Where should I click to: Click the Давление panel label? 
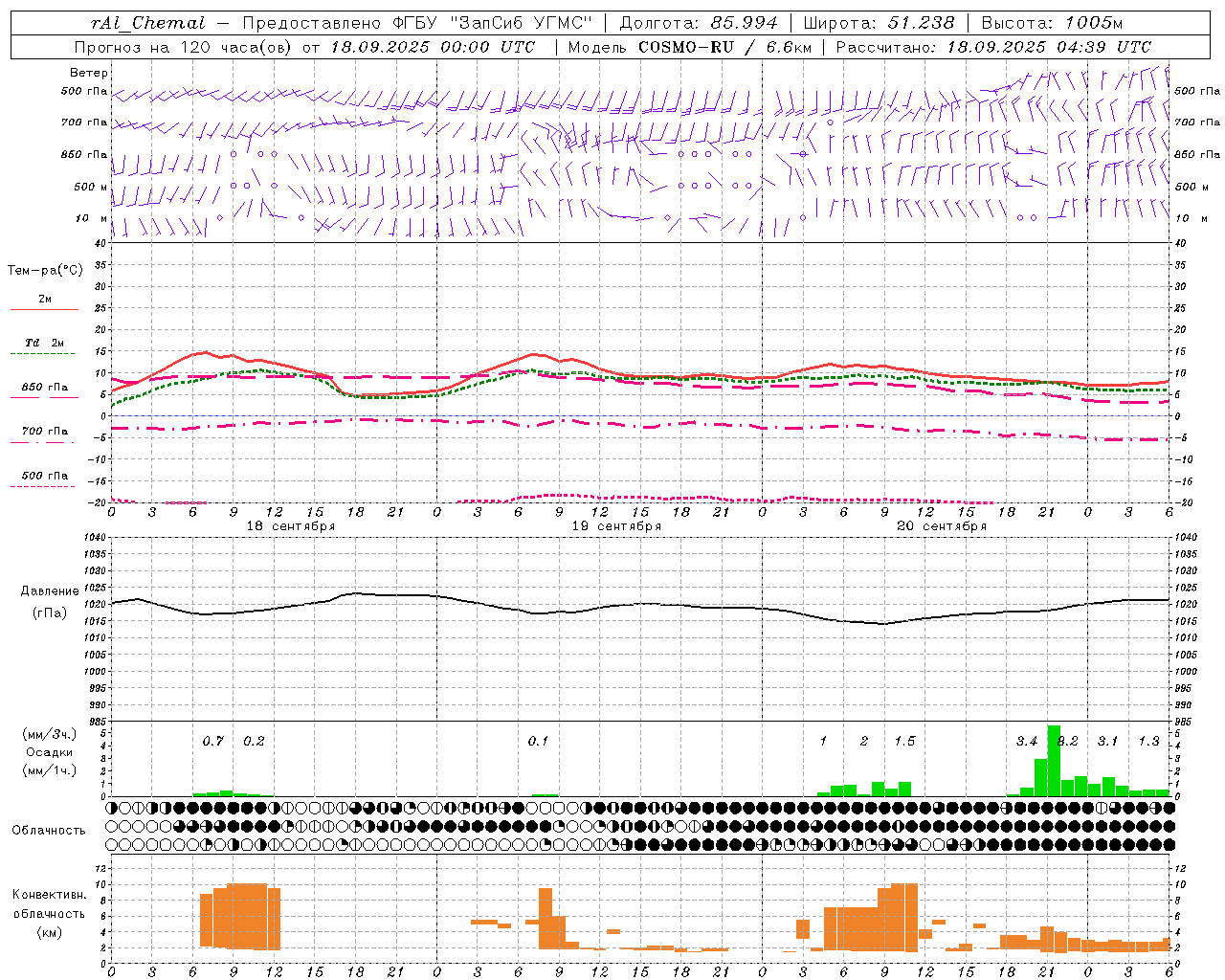pyautogui.click(x=50, y=591)
